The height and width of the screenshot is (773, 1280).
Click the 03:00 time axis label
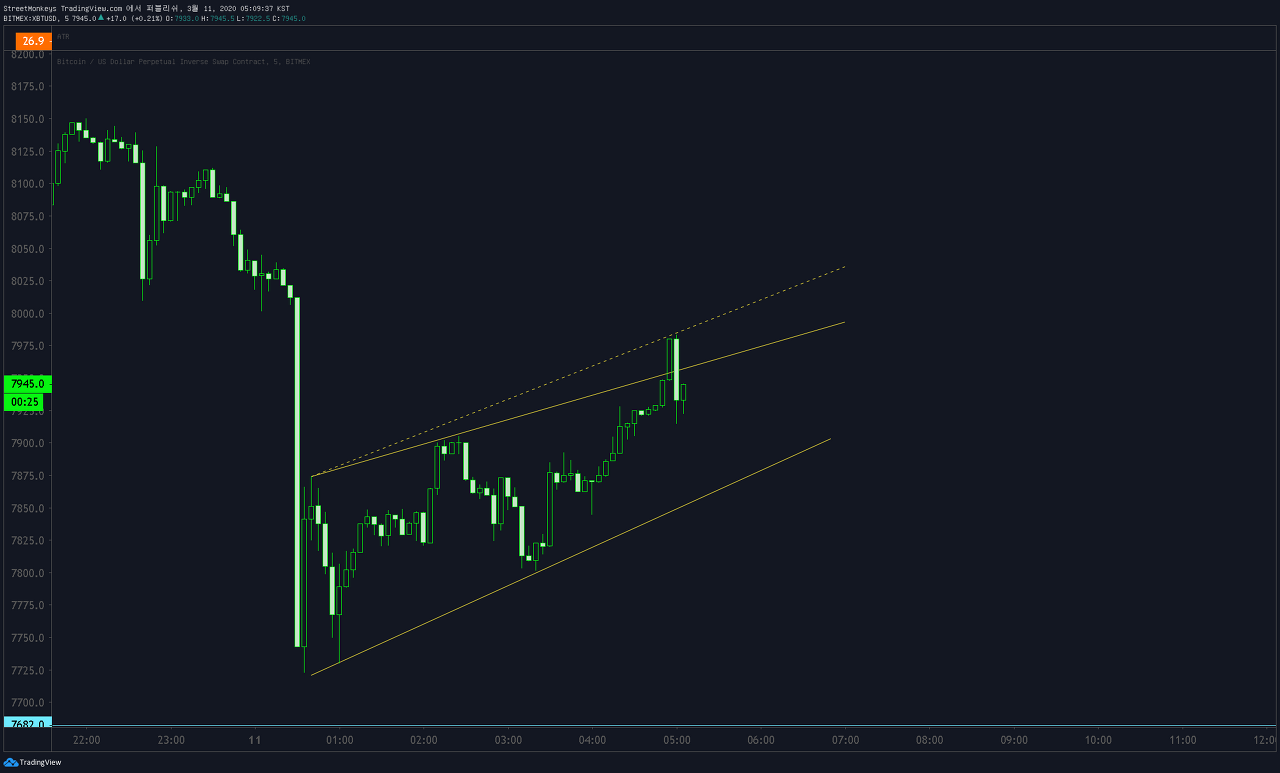508,740
